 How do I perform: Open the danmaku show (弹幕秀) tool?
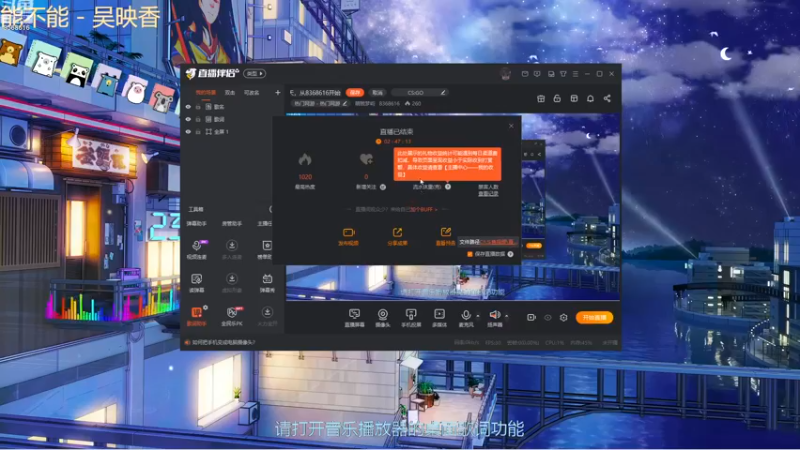pos(267,279)
